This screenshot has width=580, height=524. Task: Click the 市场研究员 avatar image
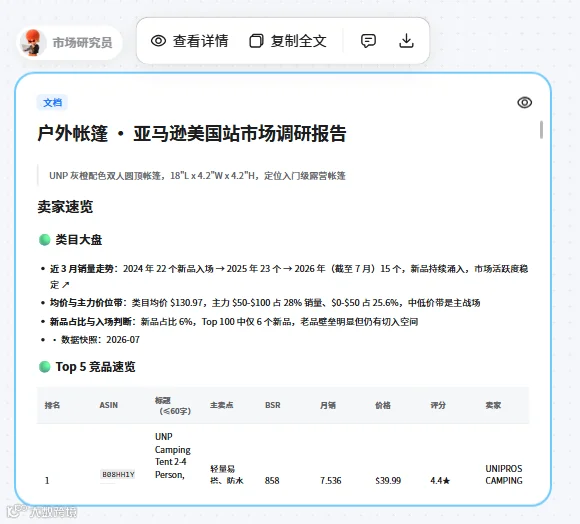[33, 43]
